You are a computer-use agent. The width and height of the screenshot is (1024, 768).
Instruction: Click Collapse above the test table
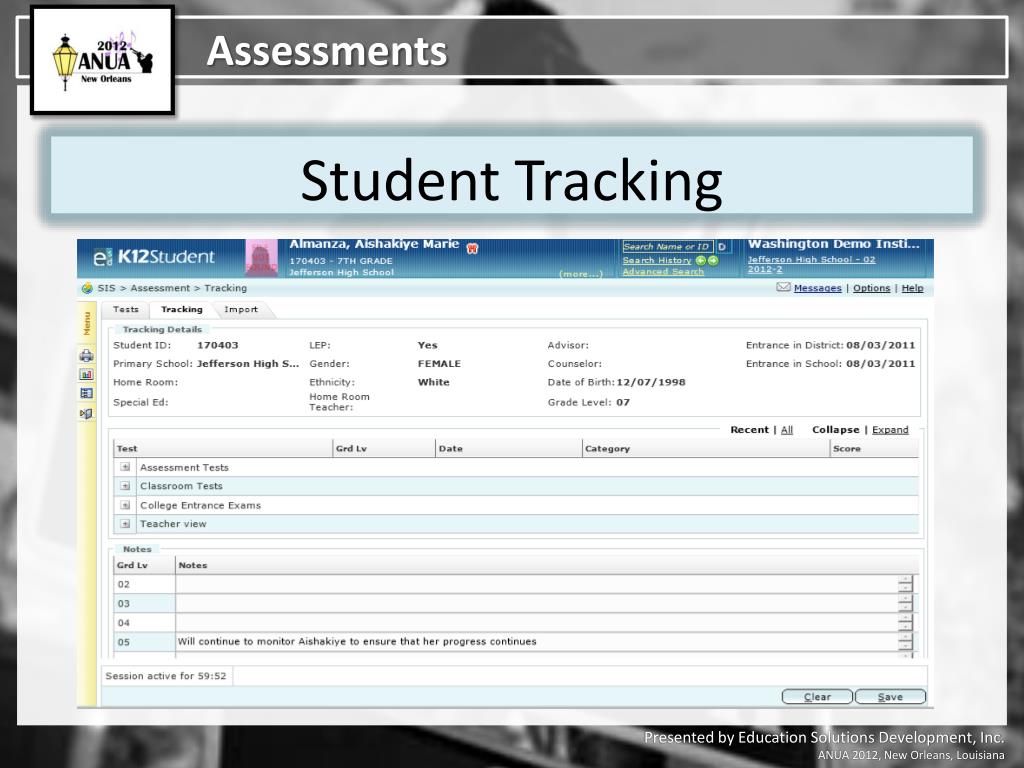pyautogui.click(x=835, y=430)
